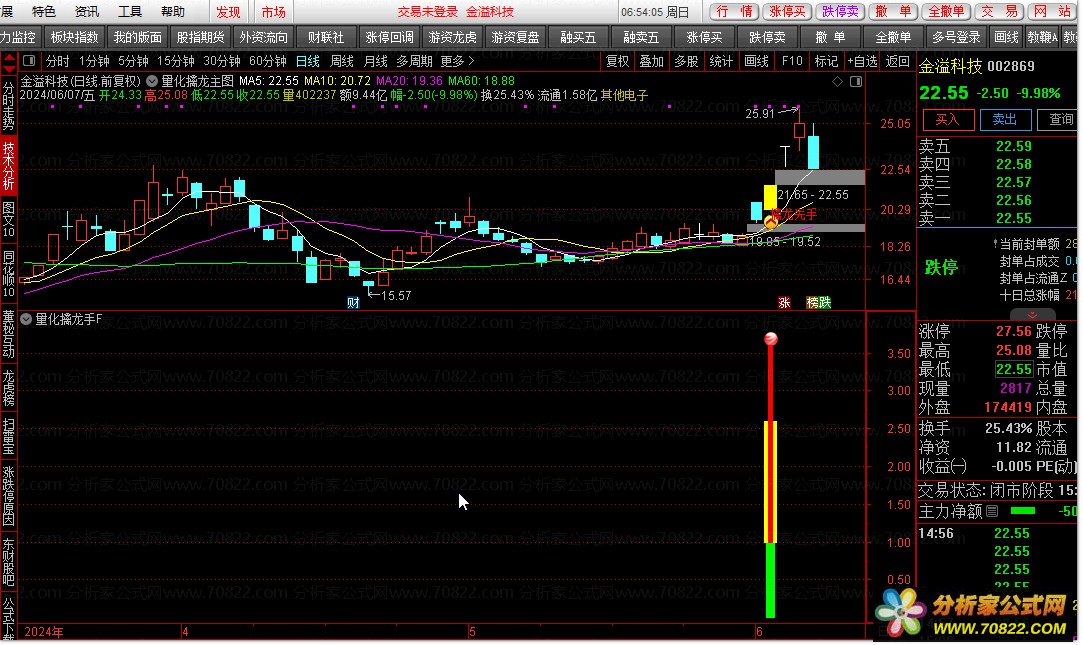Open the main chart indicator dropdown before 量化擒龙主图
The width and height of the screenshot is (1083, 645).
[151, 81]
